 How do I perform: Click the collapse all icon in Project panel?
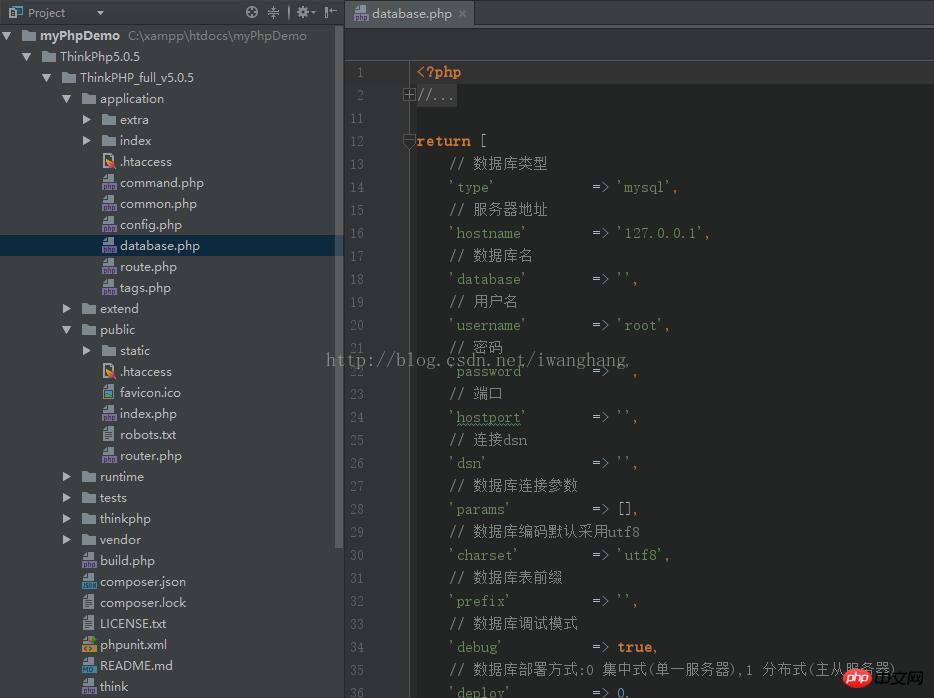click(273, 12)
